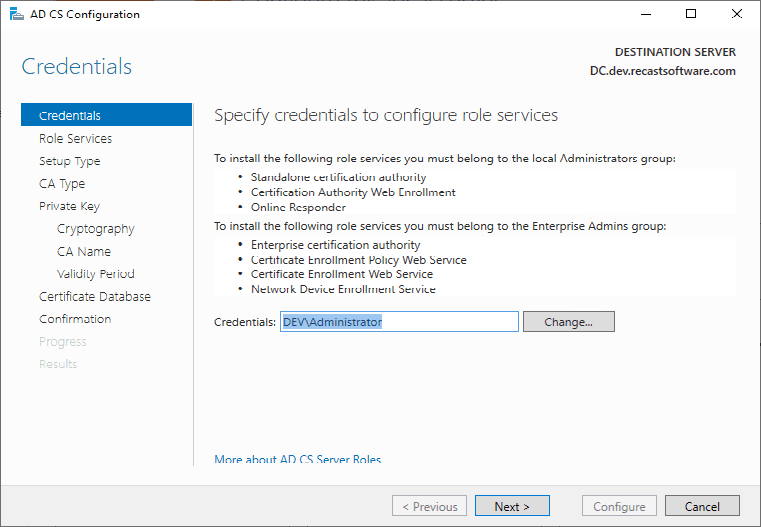Select the Credentials step in sidebar
Screen dimensions: 761x527
coord(70,116)
